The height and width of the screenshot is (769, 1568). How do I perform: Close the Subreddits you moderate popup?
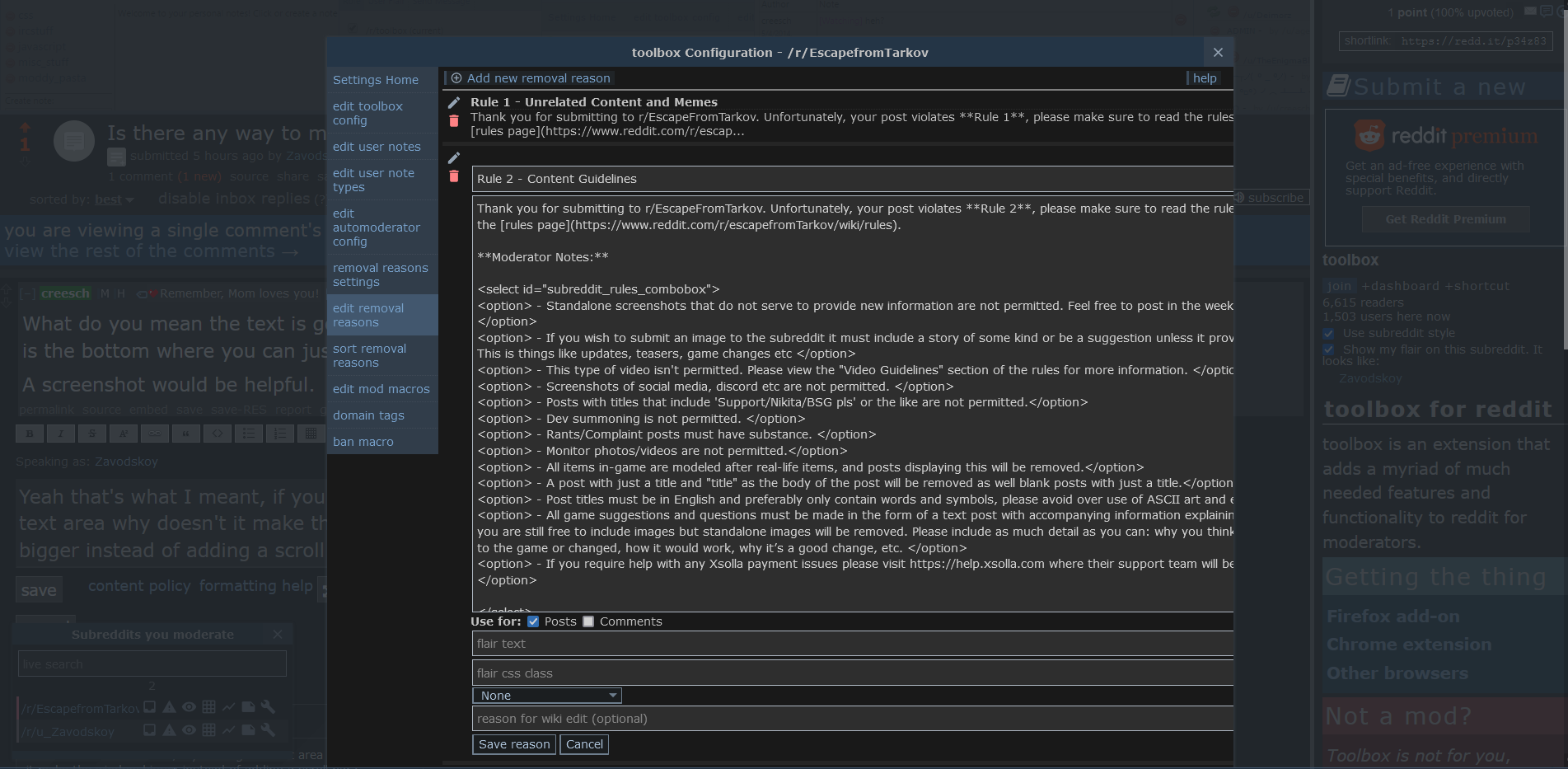pyautogui.click(x=278, y=634)
